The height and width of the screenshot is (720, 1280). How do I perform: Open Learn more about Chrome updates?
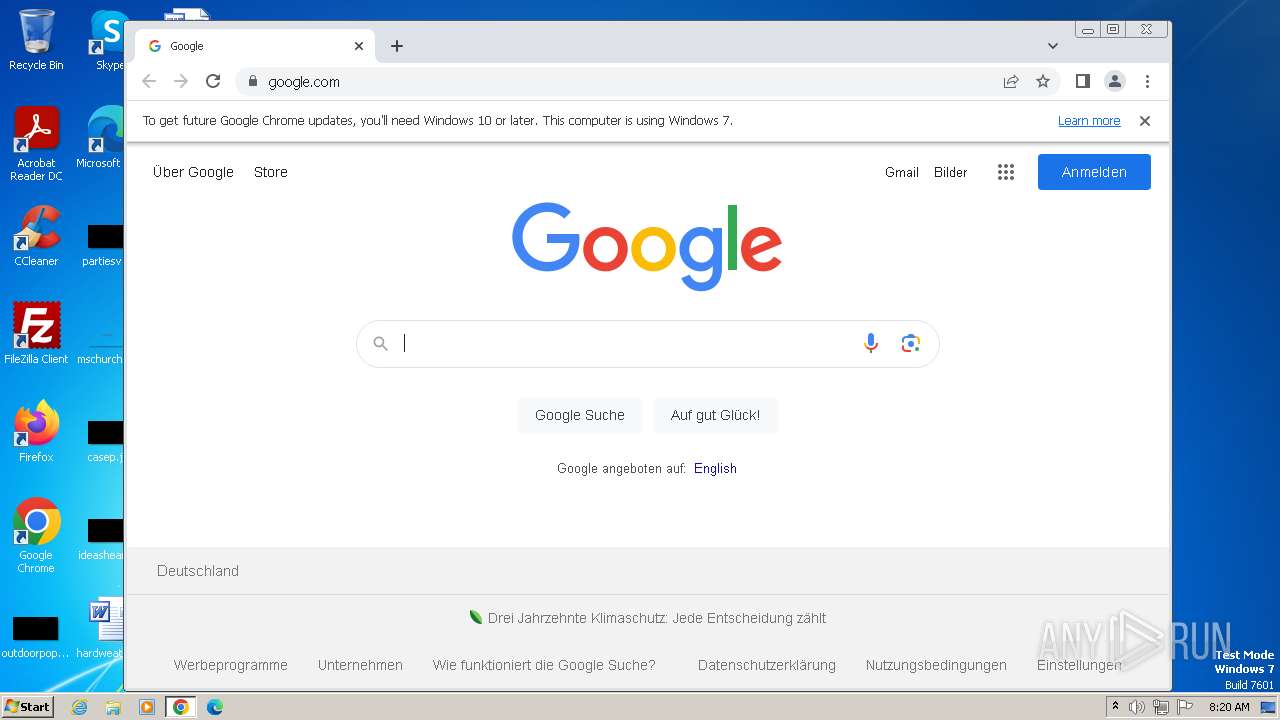click(x=1089, y=121)
